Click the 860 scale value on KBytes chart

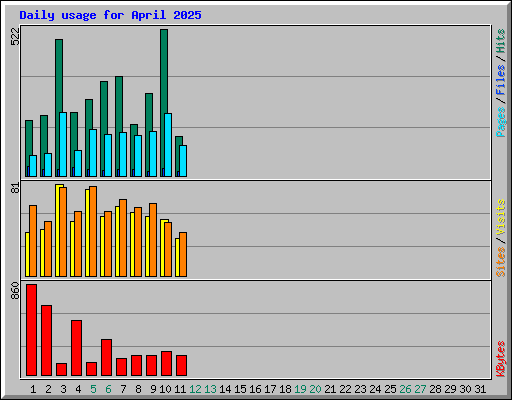click(x=15, y=291)
